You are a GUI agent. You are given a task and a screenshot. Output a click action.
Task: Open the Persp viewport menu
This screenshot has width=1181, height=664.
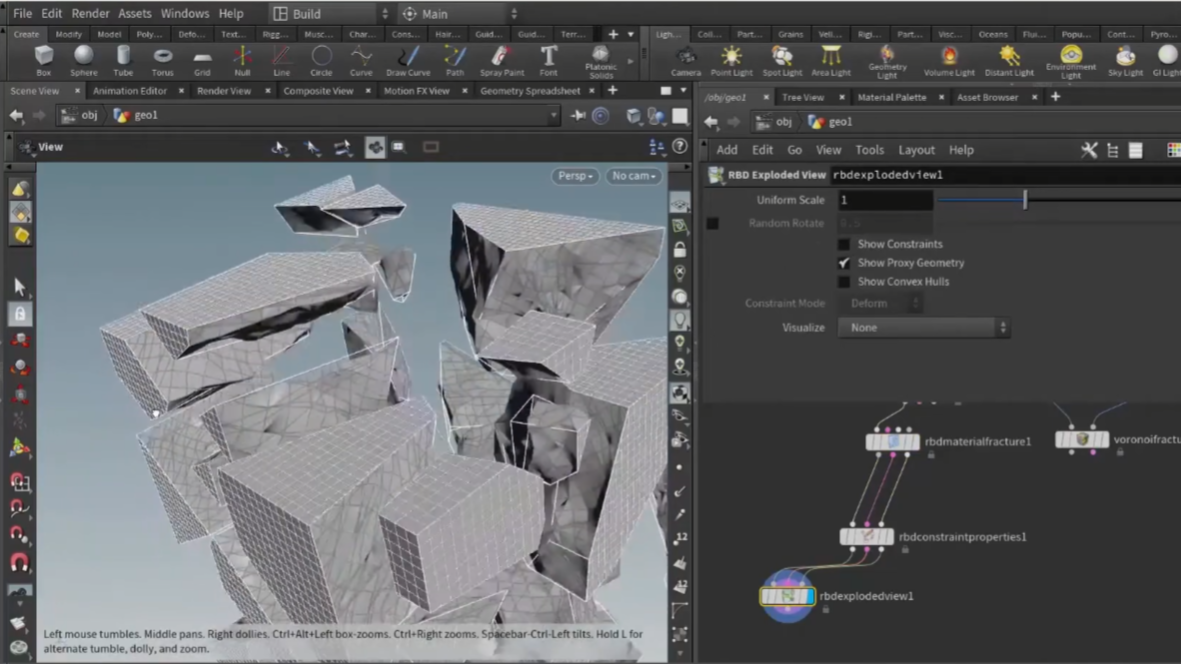pyautogui.click(x=575, y=175)
